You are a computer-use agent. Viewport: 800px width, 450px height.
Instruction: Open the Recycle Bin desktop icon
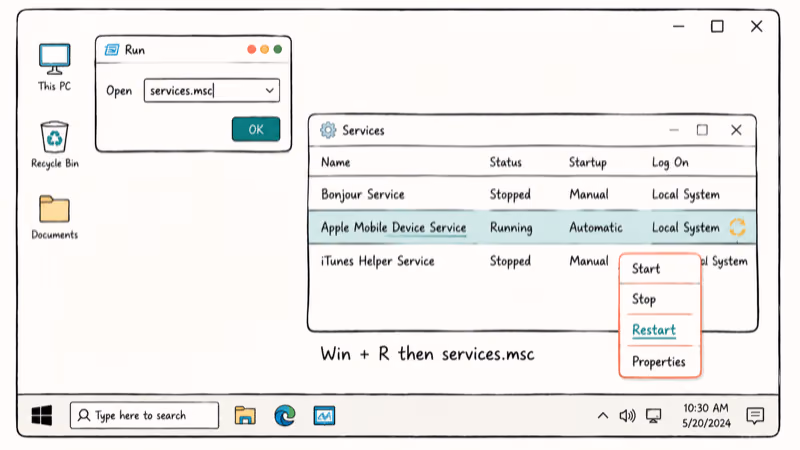[55, 144]
